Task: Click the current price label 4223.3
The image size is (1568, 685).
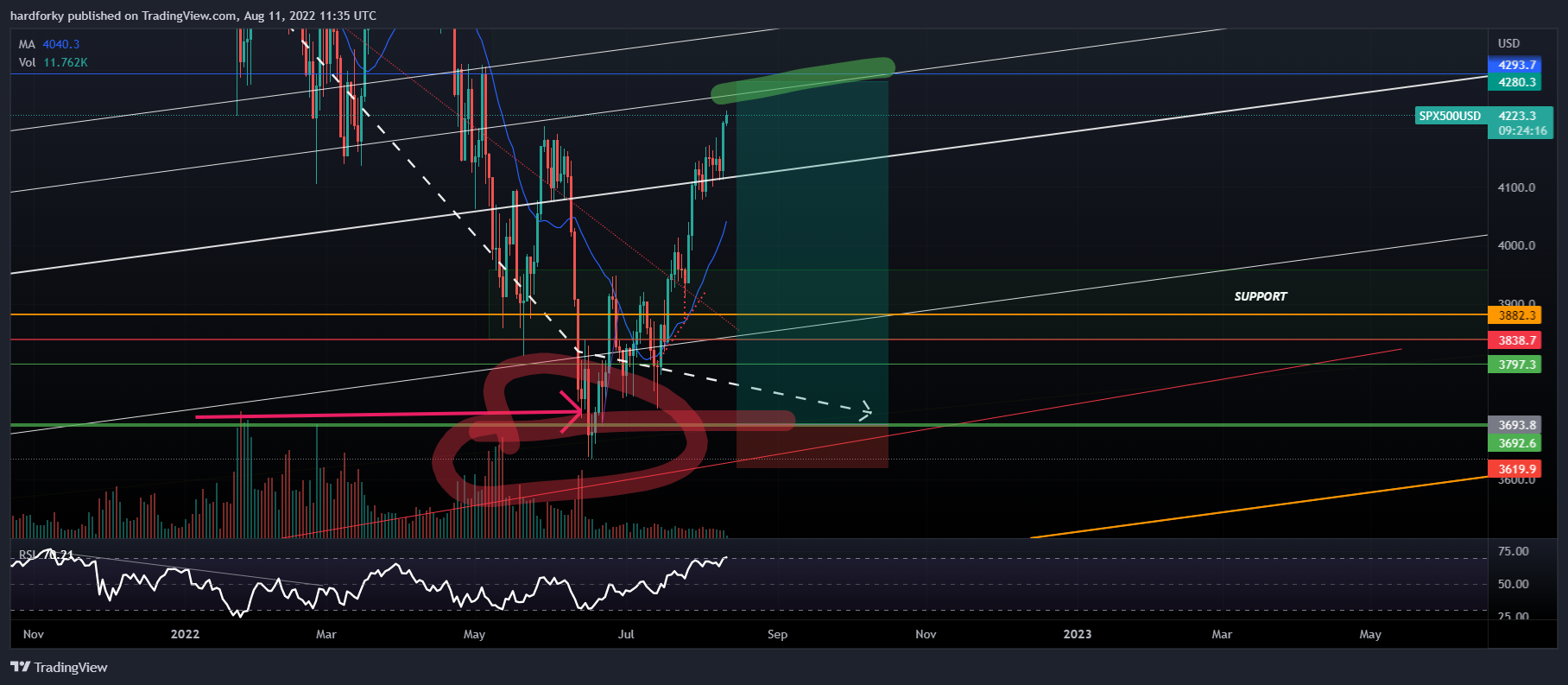Action: pos(1517,116)
